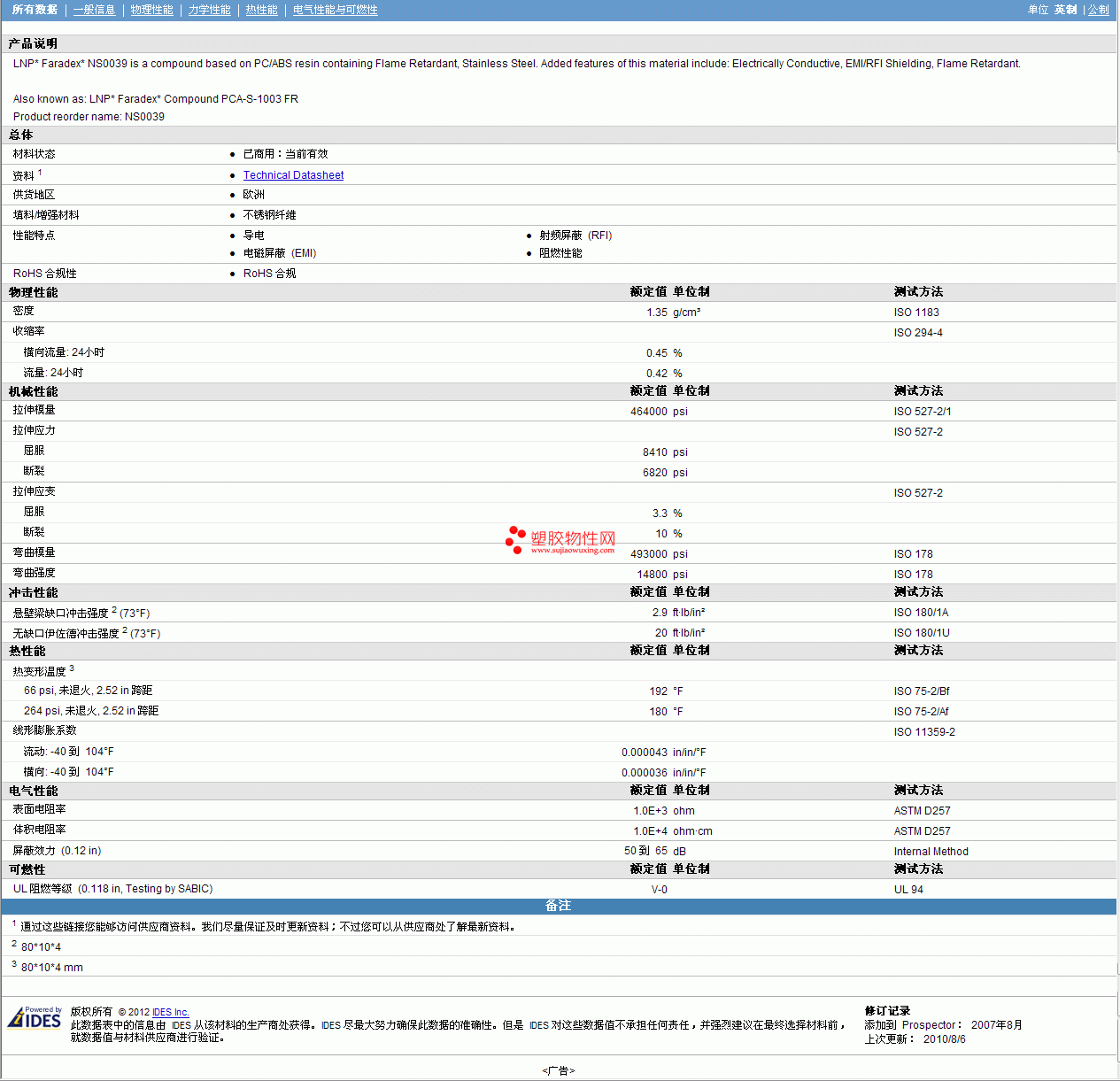This screenshot has height=1081, width=1120.
Task: Open the Technical Datasheet link
Action: pos(293,175)
